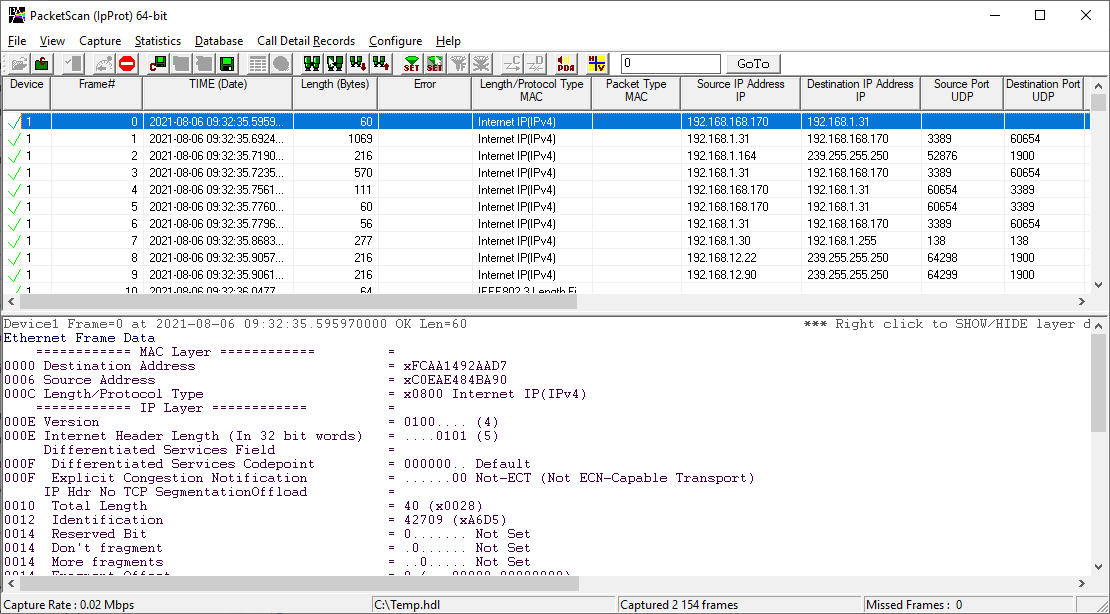This screenshot has height=614, width=1110.
Task: Click detail pane horizontal scroll left arrow
Action: pyautogui.click(x=11, y=584)
